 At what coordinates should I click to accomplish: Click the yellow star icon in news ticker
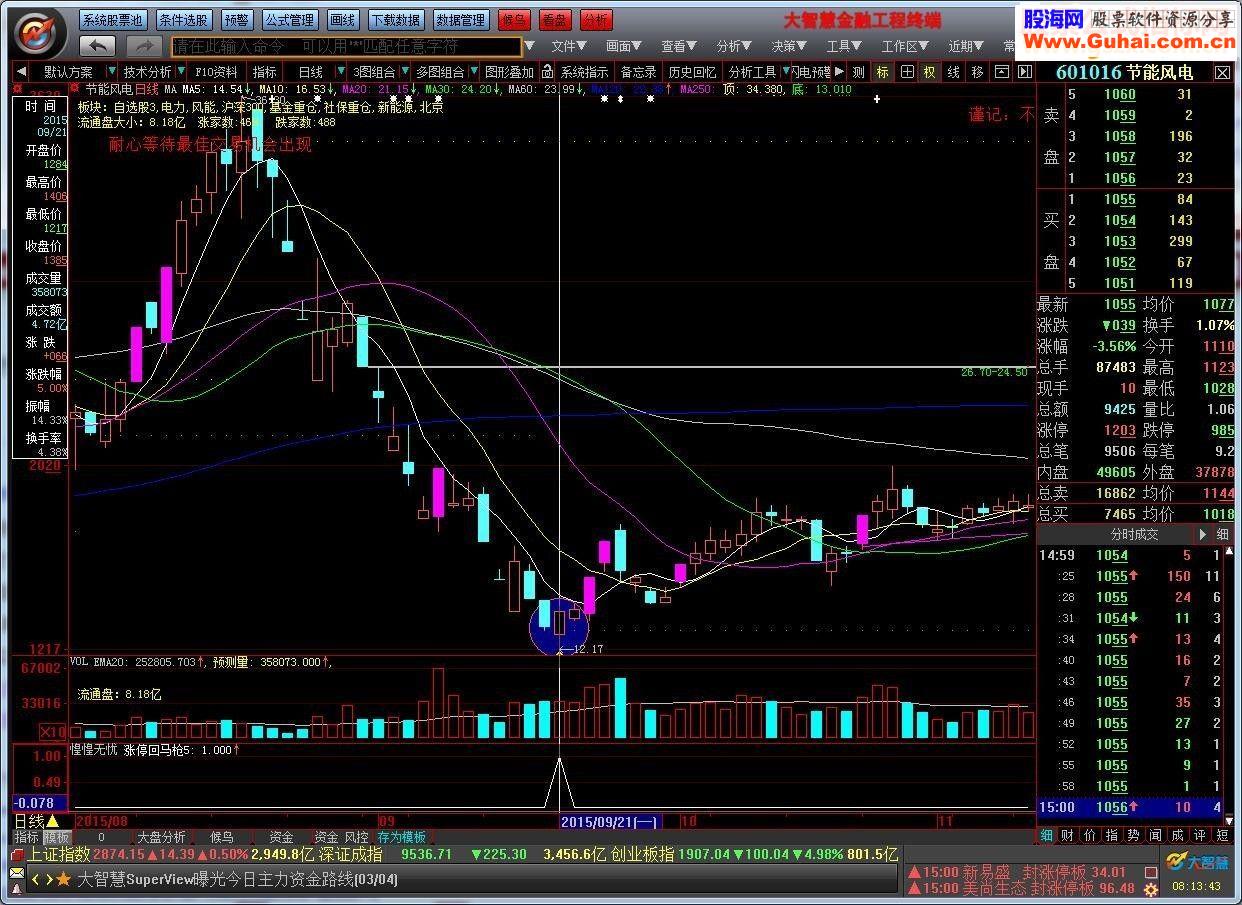pos(63,880)
